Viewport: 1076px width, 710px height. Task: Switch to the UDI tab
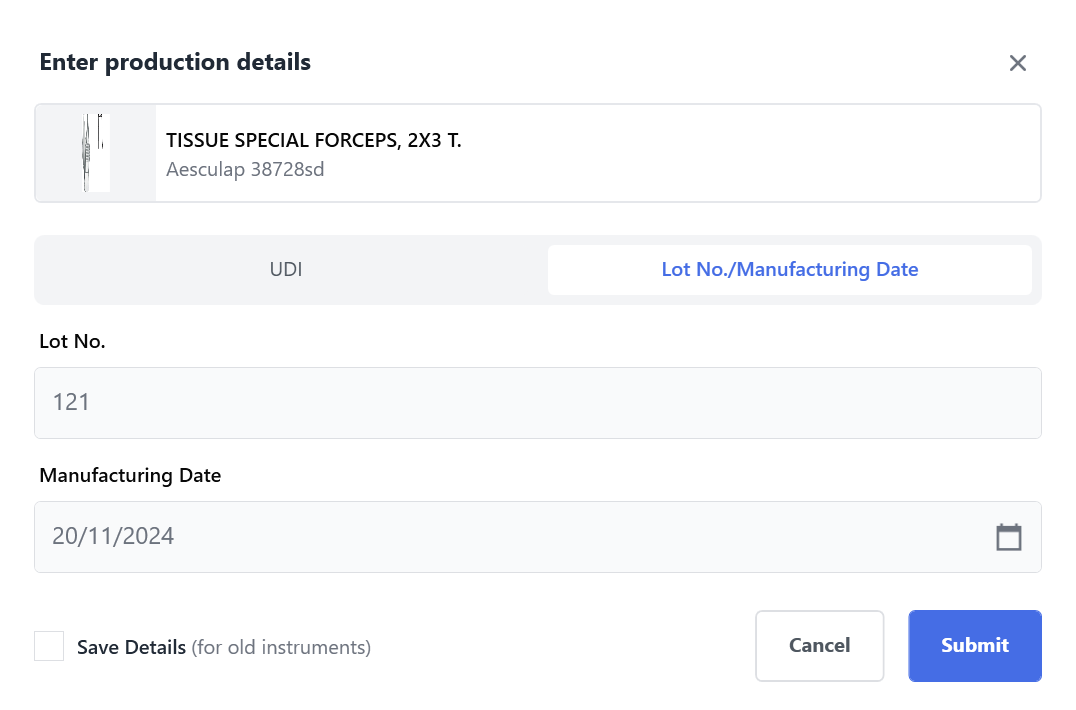pos(285,270)
